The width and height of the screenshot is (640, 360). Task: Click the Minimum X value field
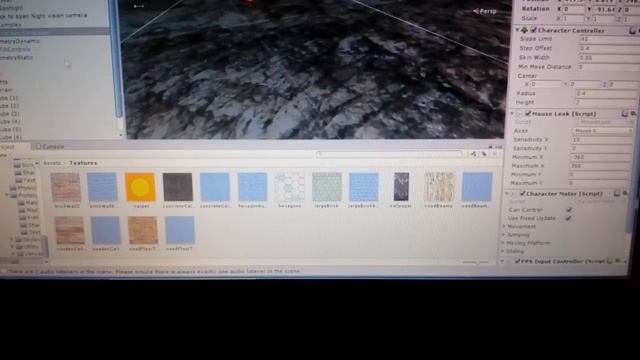pos(601,157)
